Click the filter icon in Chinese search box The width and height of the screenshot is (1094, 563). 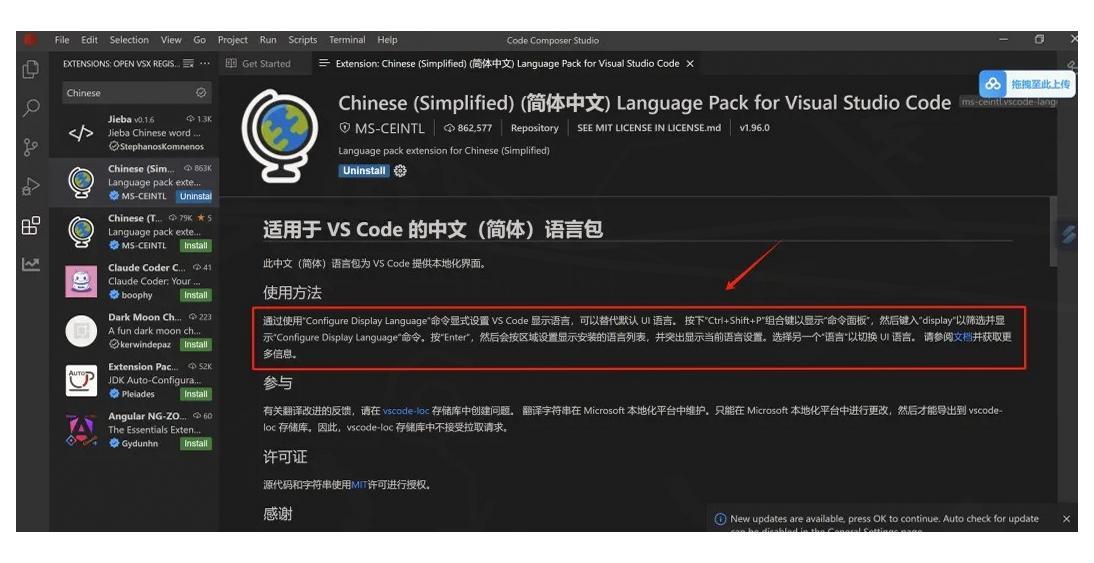[x=201, y=93]
